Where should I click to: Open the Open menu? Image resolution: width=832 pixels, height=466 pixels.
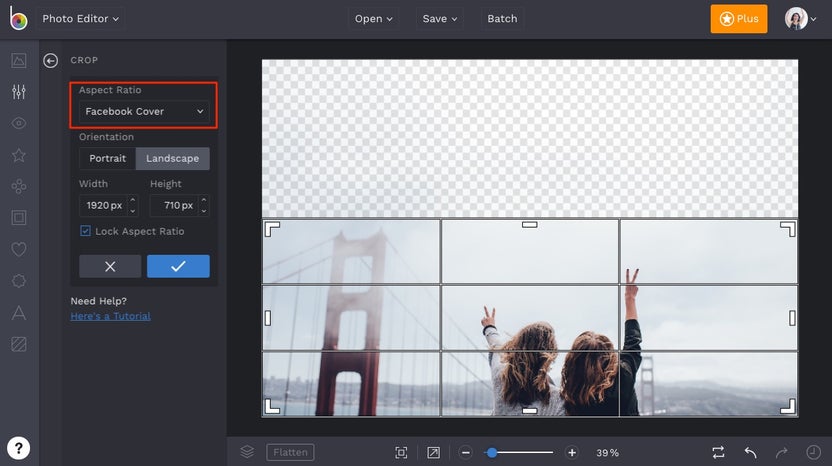[x=374, y=19]
